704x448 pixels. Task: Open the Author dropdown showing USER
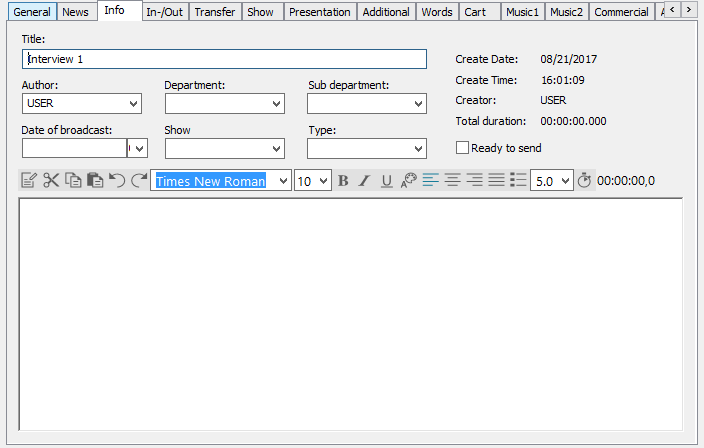pyautogui.click(x=134, y=103)
